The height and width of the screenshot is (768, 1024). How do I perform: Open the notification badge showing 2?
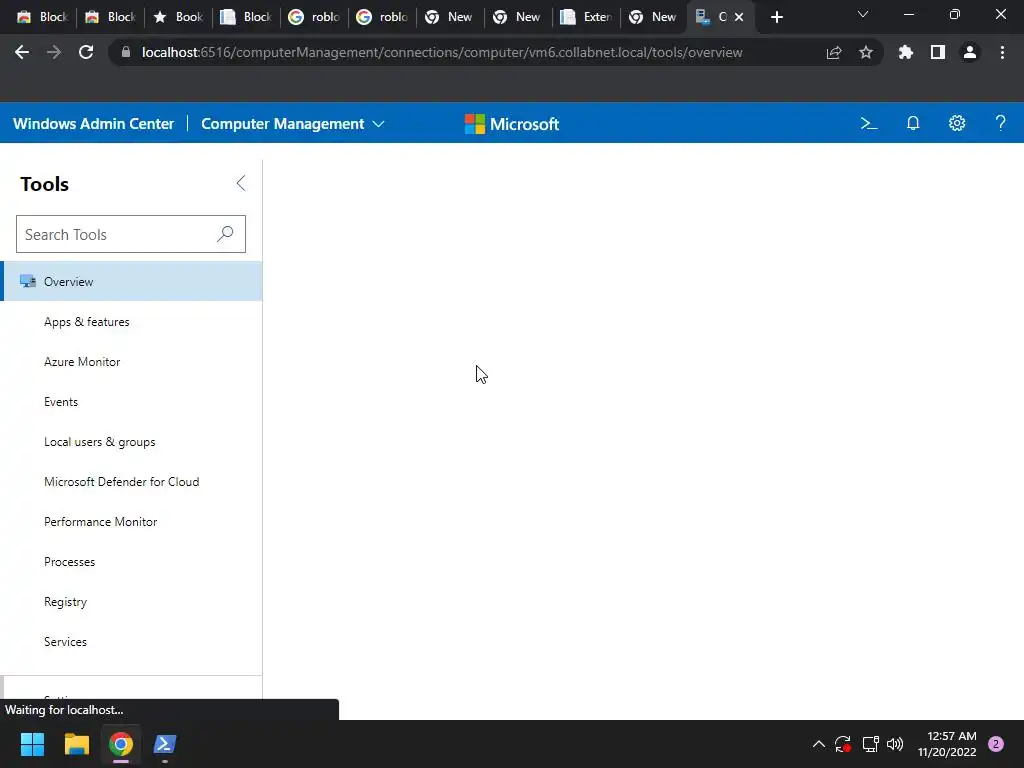point(996,744)
